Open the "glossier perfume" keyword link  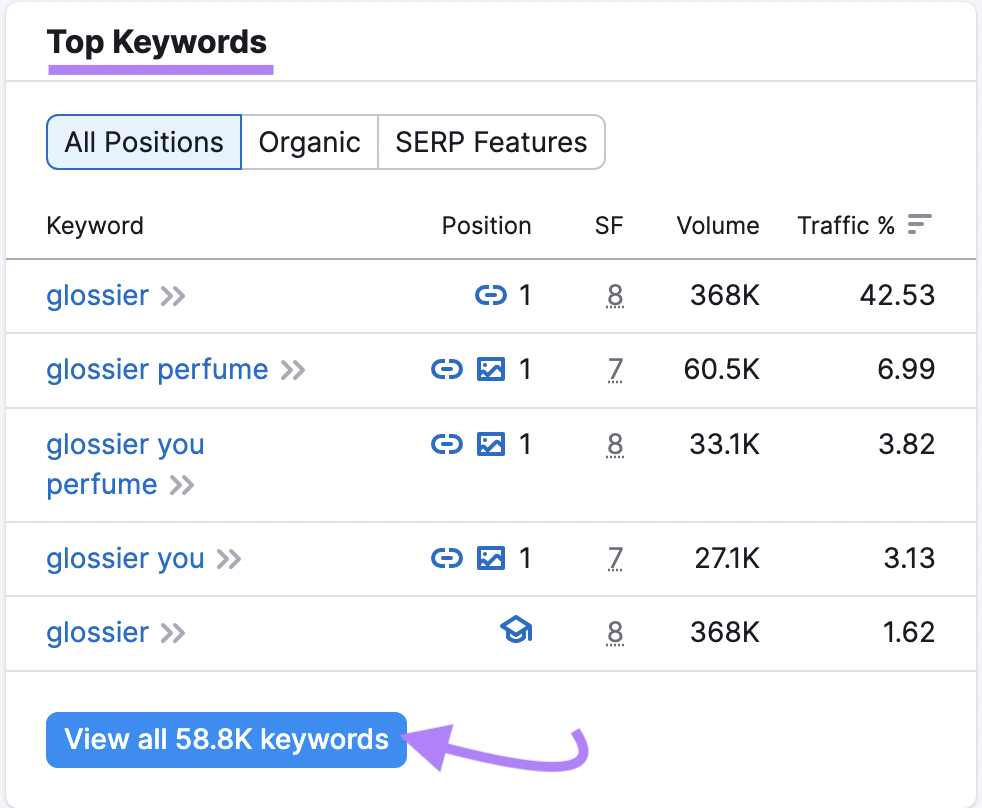point(157,369)
